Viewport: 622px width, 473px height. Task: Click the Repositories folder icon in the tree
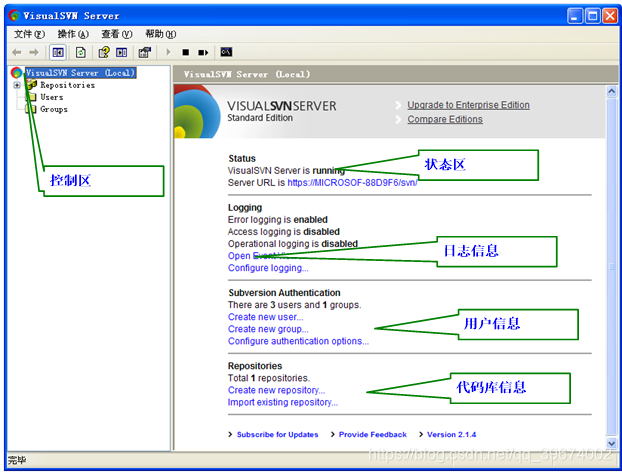click(x=32, y=85)
